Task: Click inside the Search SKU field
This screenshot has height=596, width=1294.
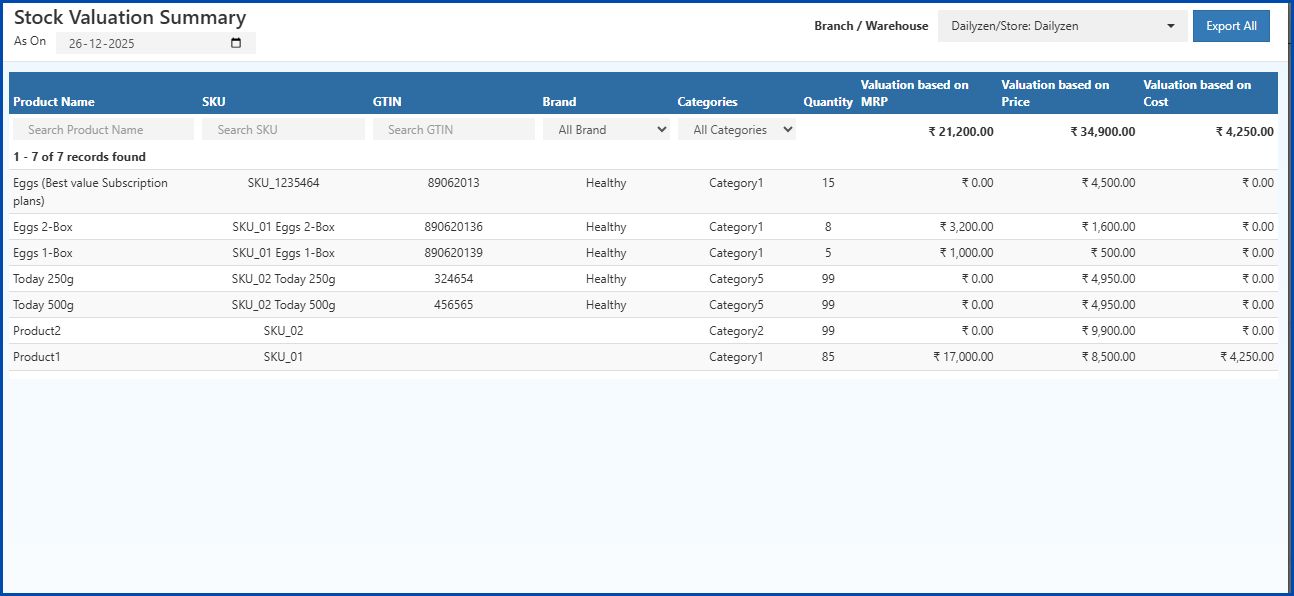Action: pos(283,129)
